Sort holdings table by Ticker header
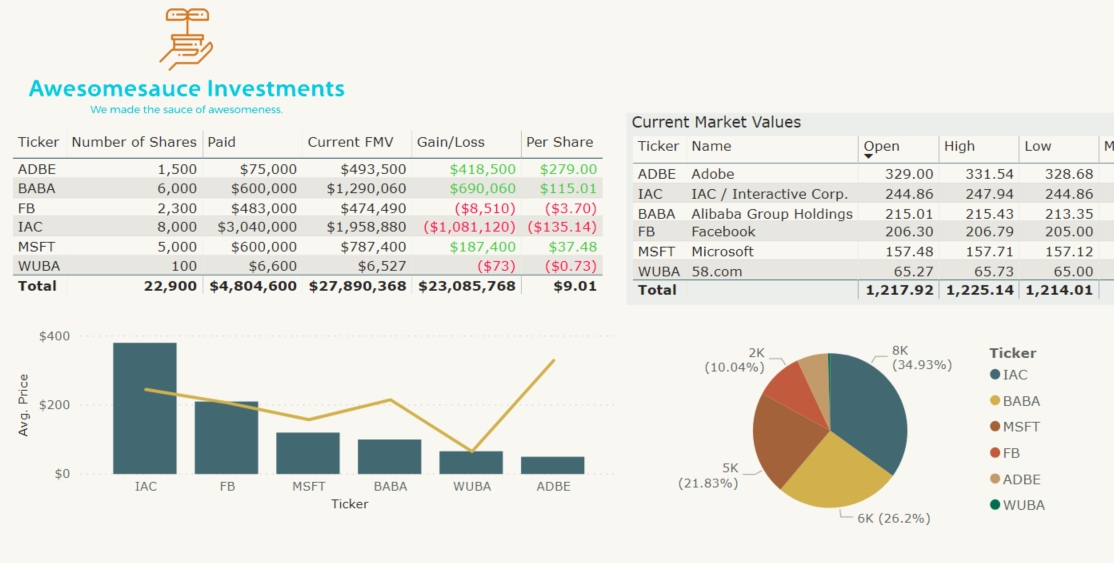This screenshot has width=1114, height=563. 38,142
